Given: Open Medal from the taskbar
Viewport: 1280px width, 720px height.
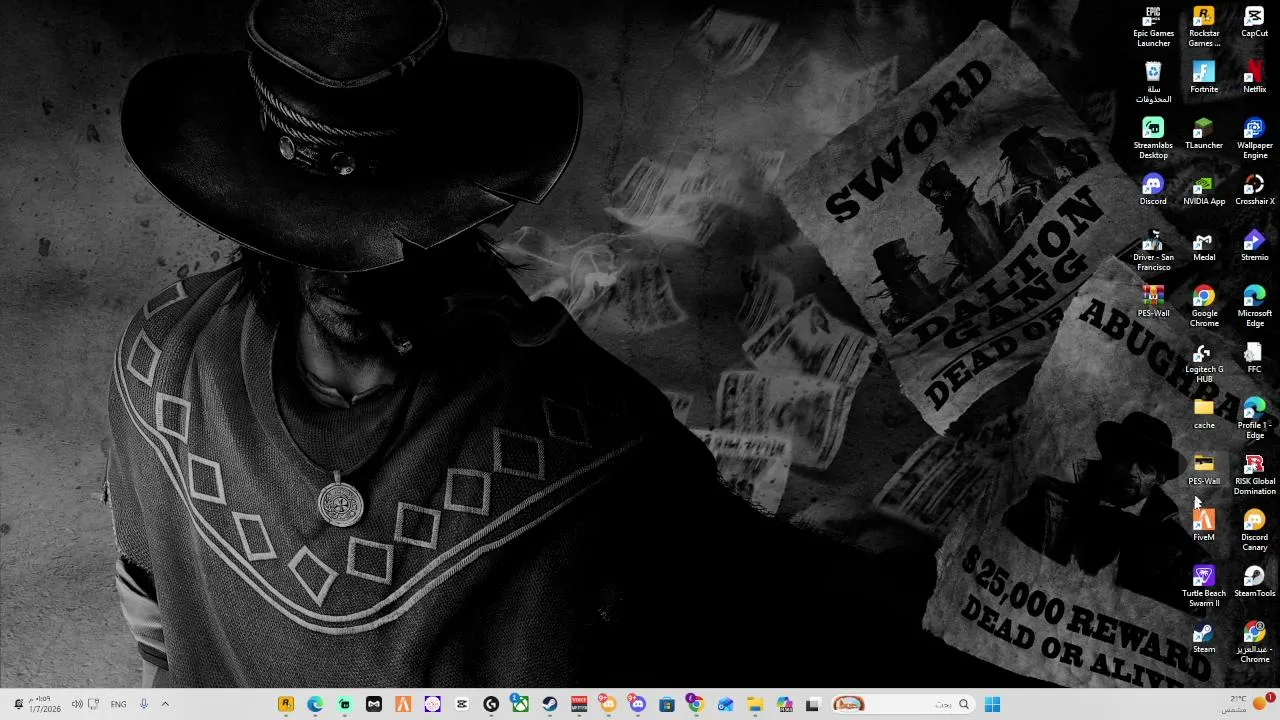Looking at the screenshot, I should coord(373,704).
